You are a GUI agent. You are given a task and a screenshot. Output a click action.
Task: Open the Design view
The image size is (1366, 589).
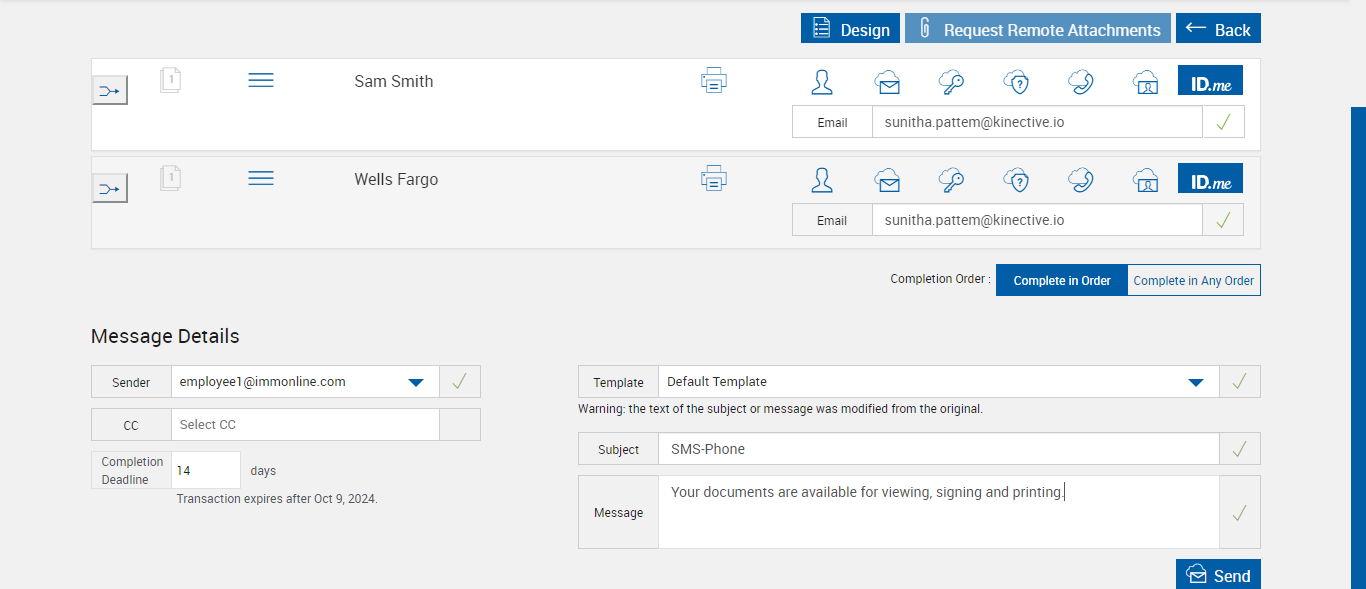pos(851,29)
